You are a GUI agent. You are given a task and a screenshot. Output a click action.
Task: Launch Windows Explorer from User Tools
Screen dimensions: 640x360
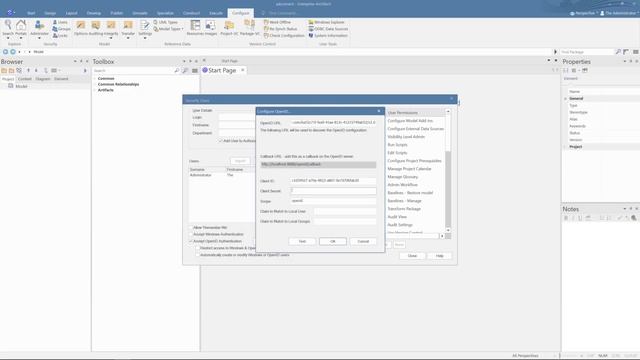pos(327,22)
